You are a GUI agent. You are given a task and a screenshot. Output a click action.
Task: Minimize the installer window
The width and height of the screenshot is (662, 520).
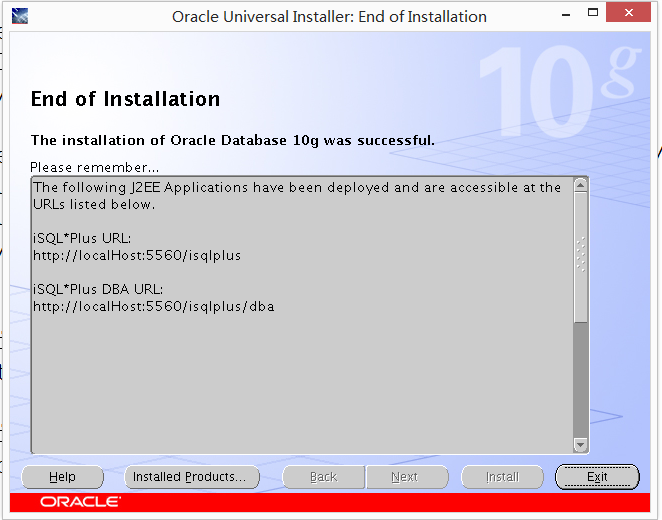(566, 15)
